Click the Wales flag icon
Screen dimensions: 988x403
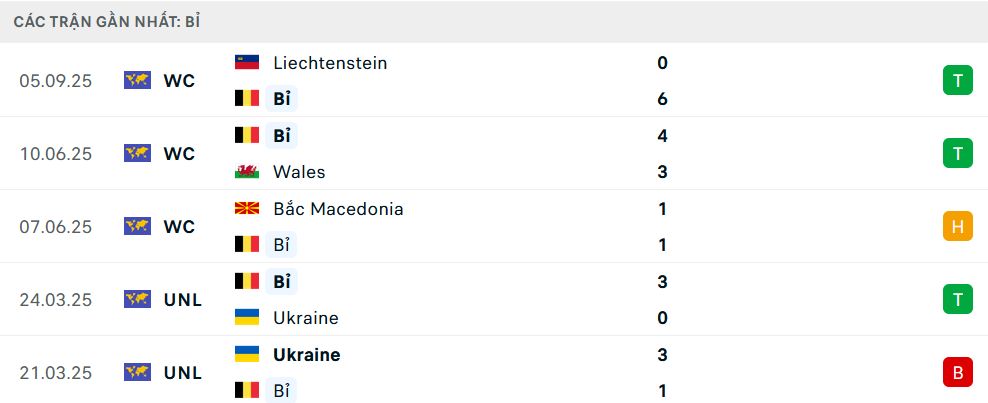coord(246,171)
